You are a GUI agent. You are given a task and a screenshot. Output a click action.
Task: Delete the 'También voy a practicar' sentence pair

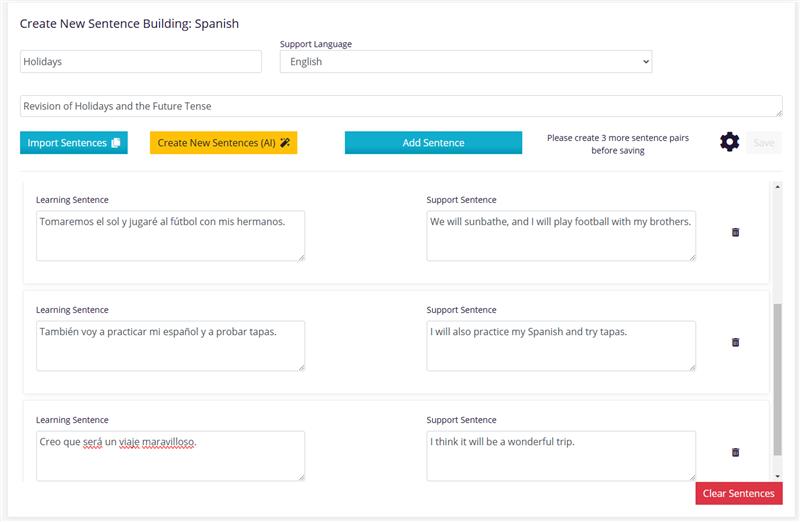pyautogui.click(x=735, y=342)
